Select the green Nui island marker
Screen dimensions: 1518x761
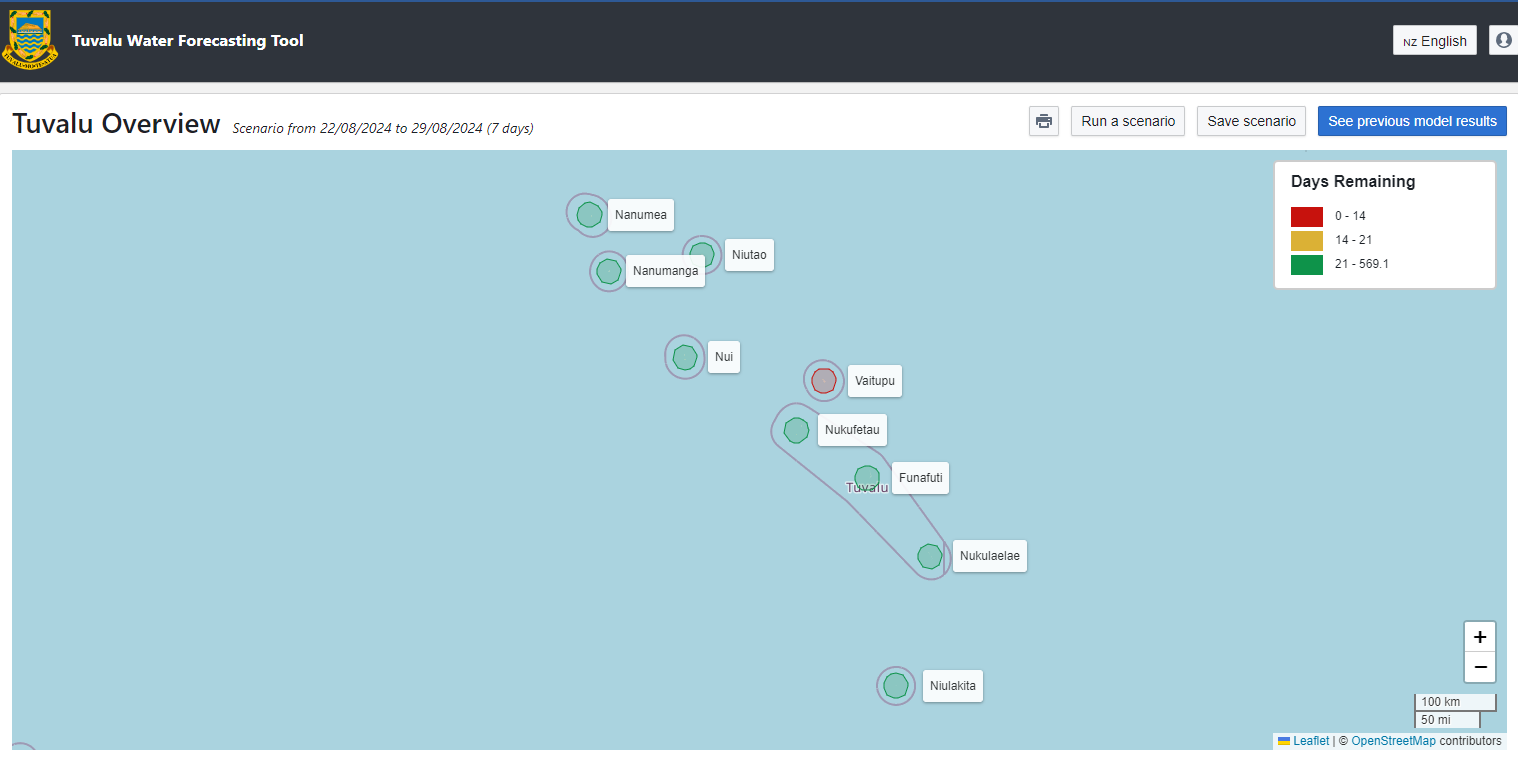[x=684, y=357]
